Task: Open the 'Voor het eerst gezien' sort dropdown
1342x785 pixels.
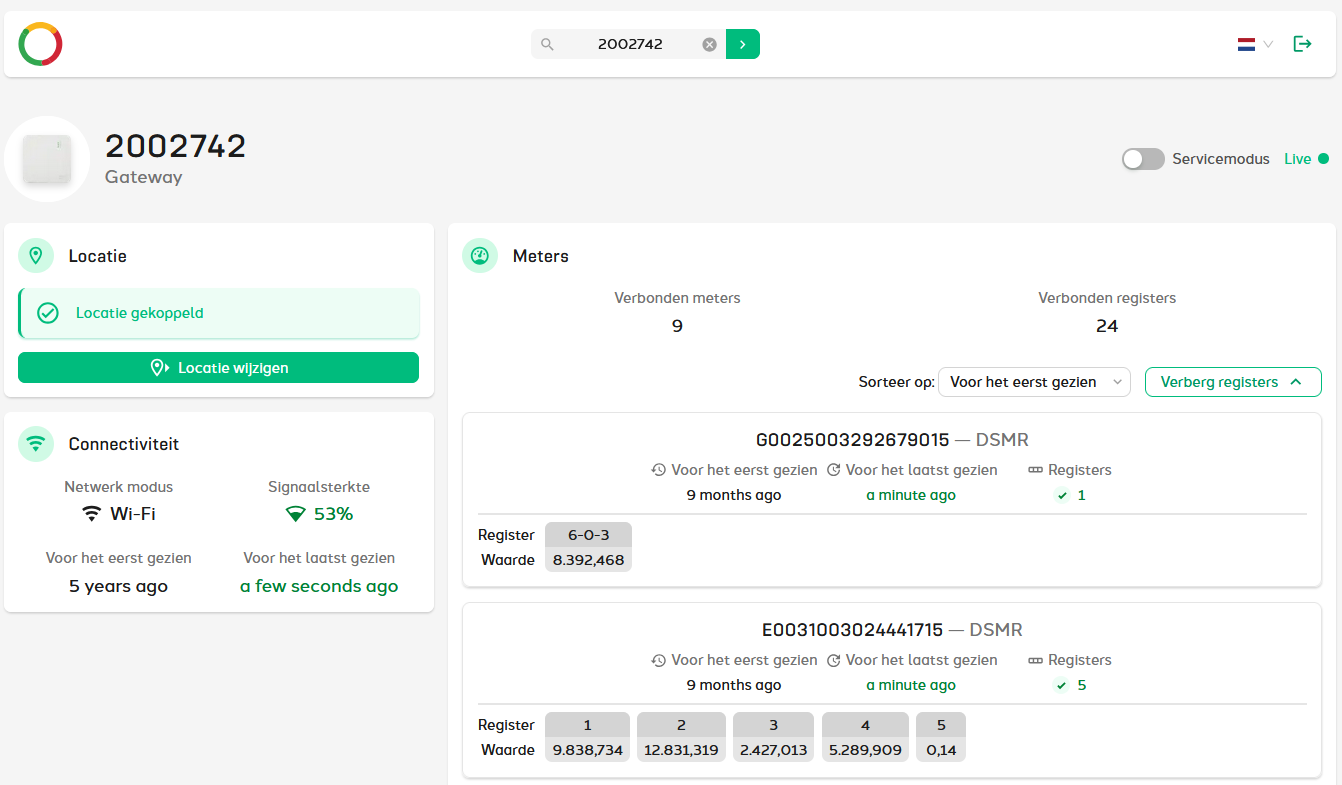Action: [x=1034, y=382]
